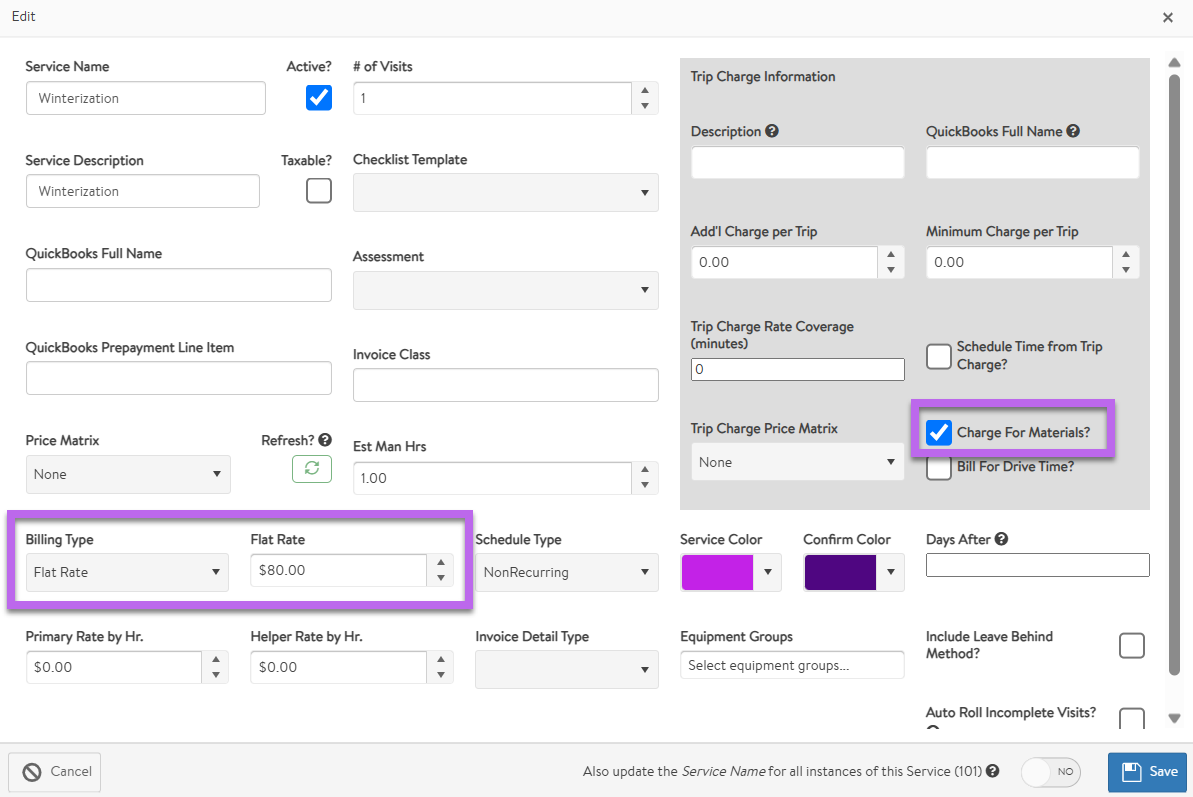Decrease Flat Rate using the down arrow
The width and height of the screenshot is (1193, 797).
[x=440, y=579]
